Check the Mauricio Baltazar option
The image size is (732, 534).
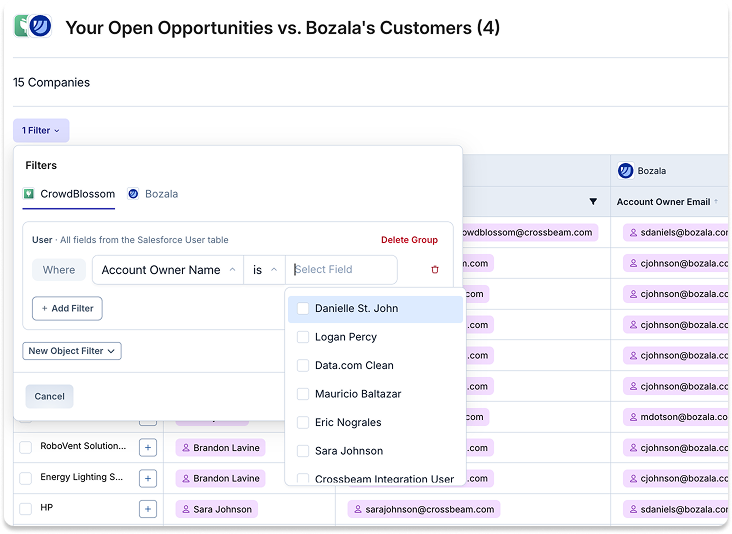click(303, 393)
